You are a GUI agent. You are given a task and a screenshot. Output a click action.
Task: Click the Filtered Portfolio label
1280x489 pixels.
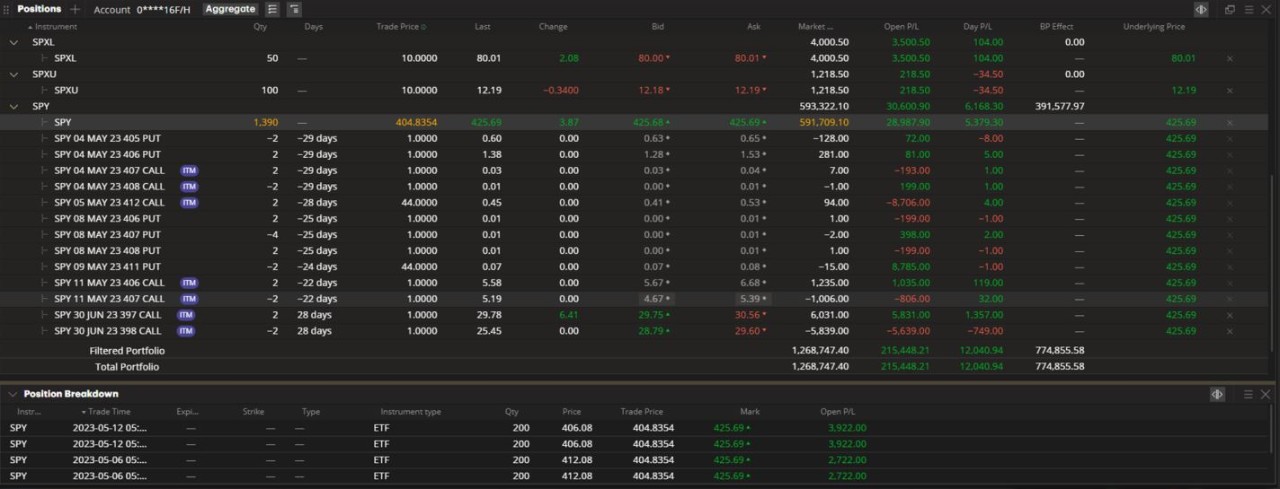127,351
